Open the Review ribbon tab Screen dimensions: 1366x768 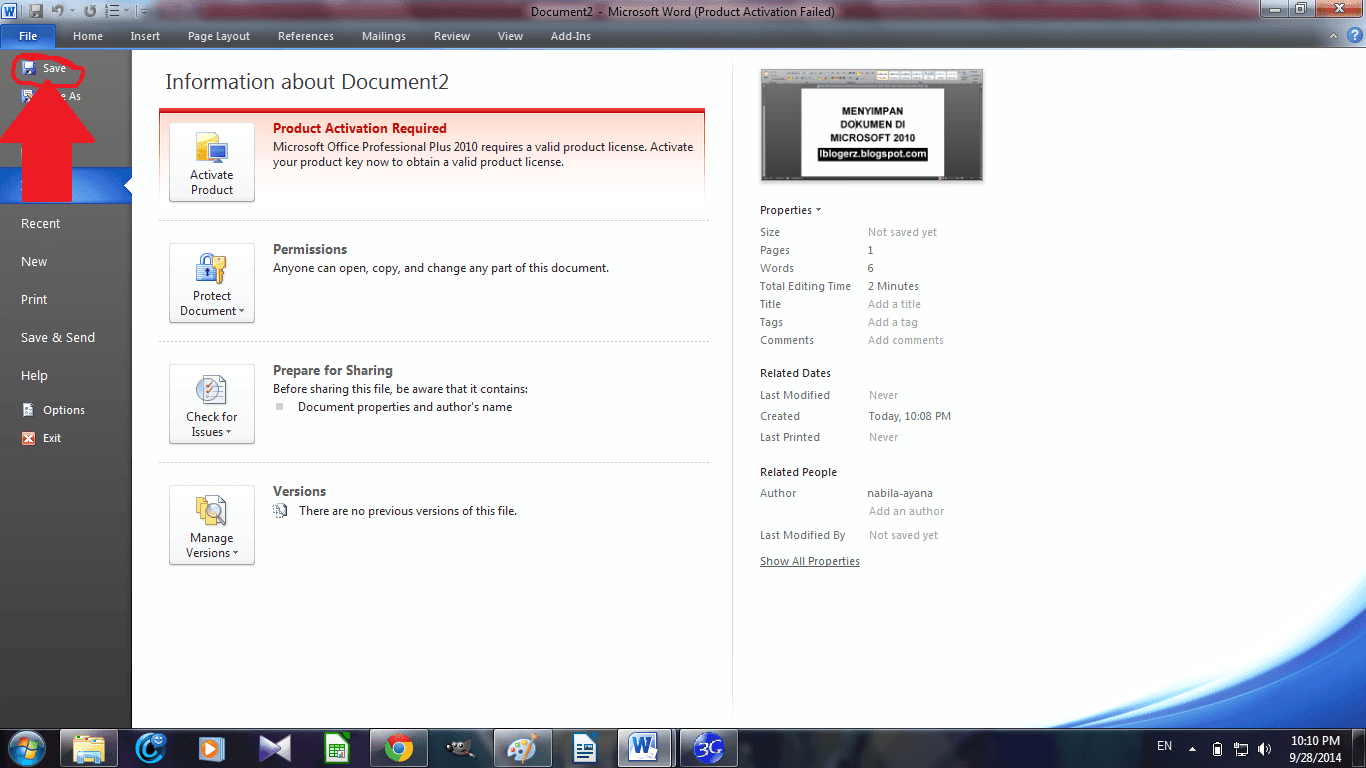(x=452, y=36)
